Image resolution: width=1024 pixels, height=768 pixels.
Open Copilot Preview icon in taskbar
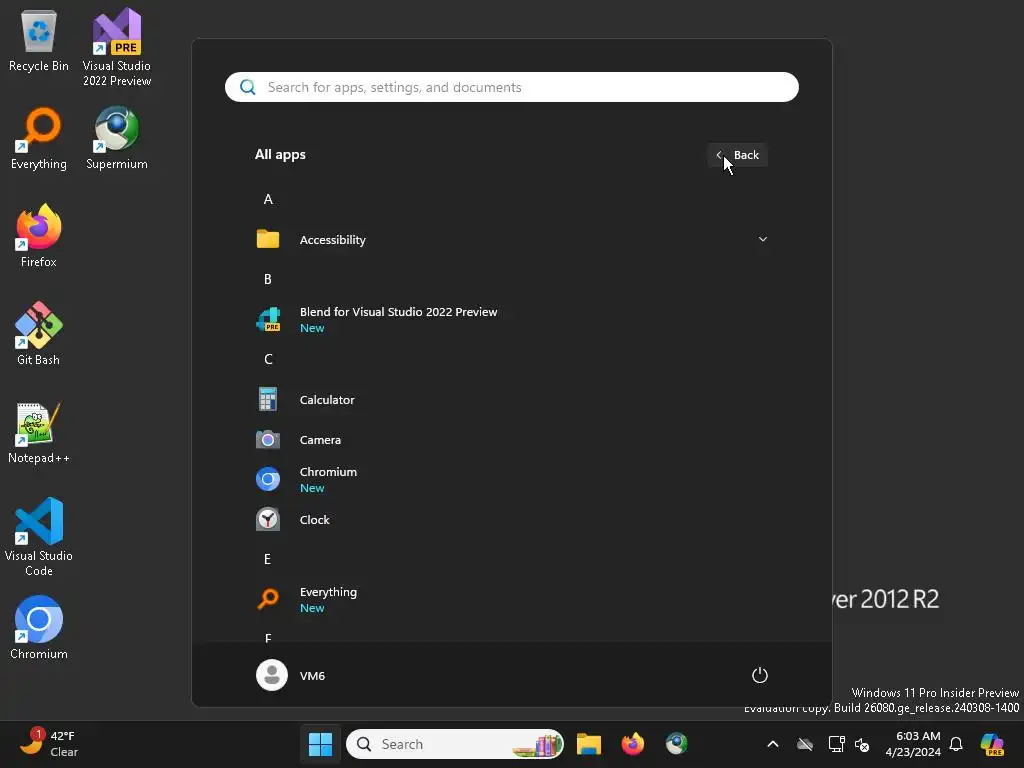992,744
